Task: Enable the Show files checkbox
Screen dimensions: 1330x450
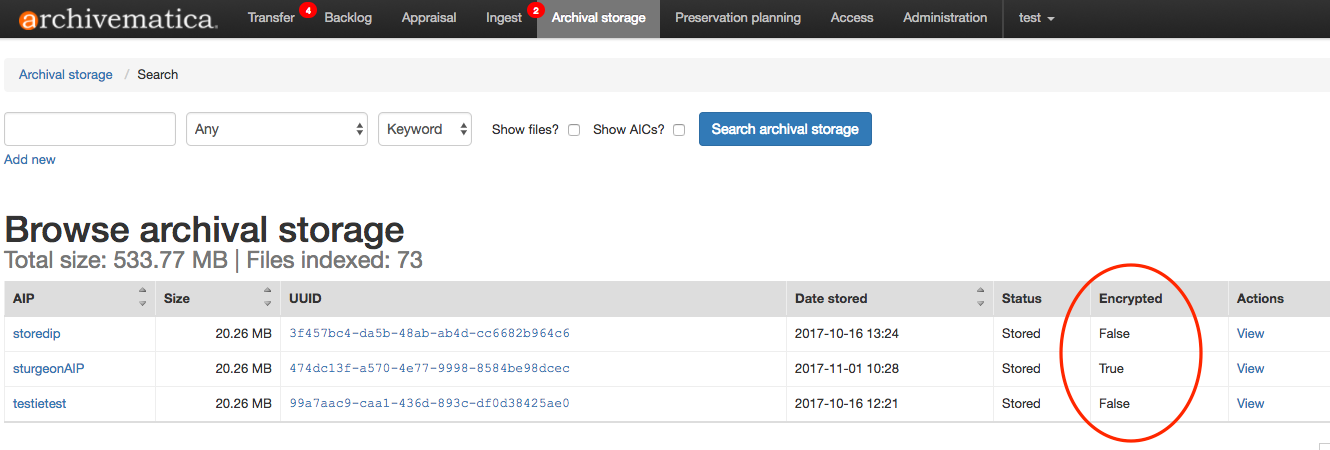Action: pyautogui.click(x=574, y=130)
